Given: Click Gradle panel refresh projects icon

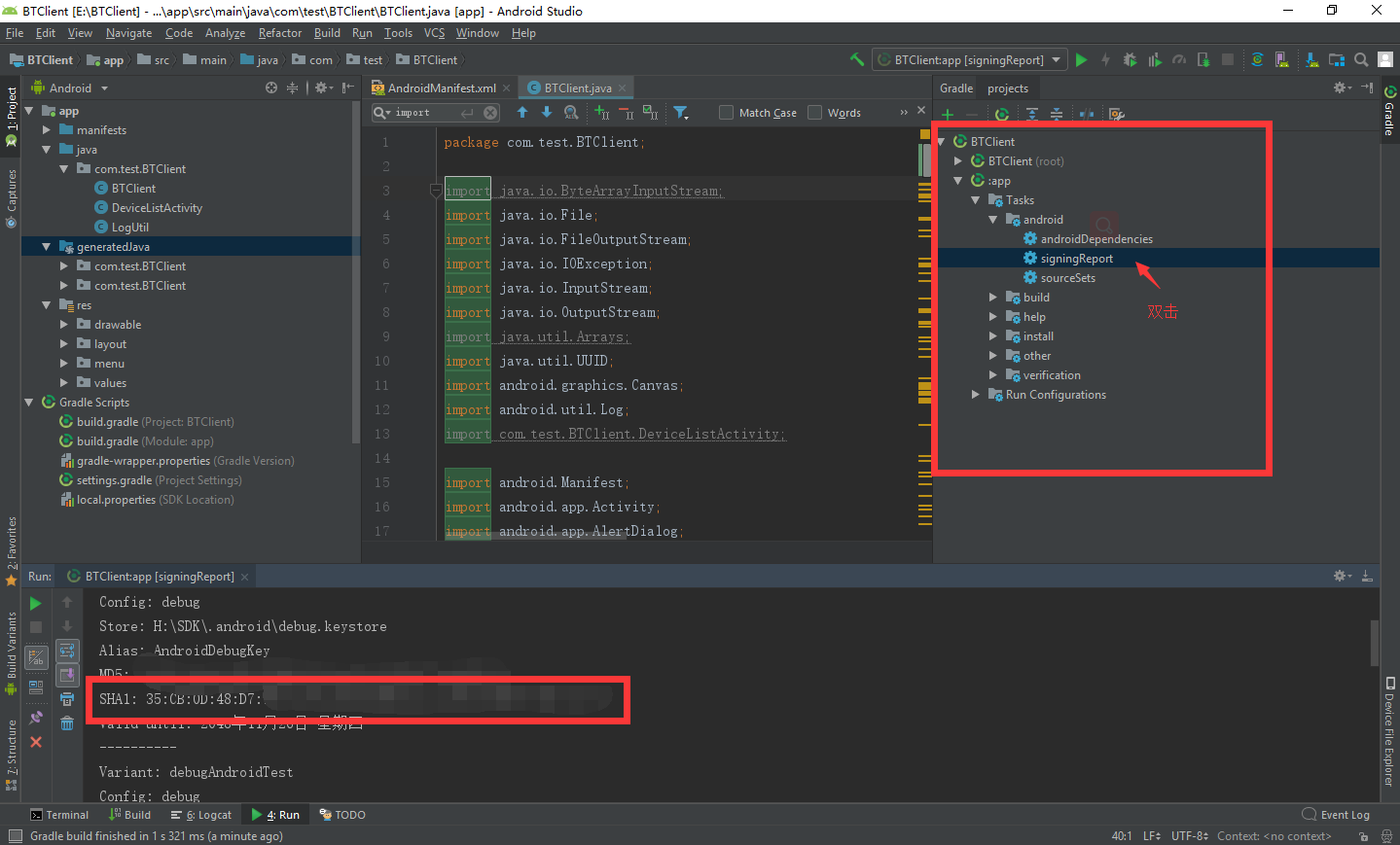Looking at the screenshot, I should click(1001, 114).
